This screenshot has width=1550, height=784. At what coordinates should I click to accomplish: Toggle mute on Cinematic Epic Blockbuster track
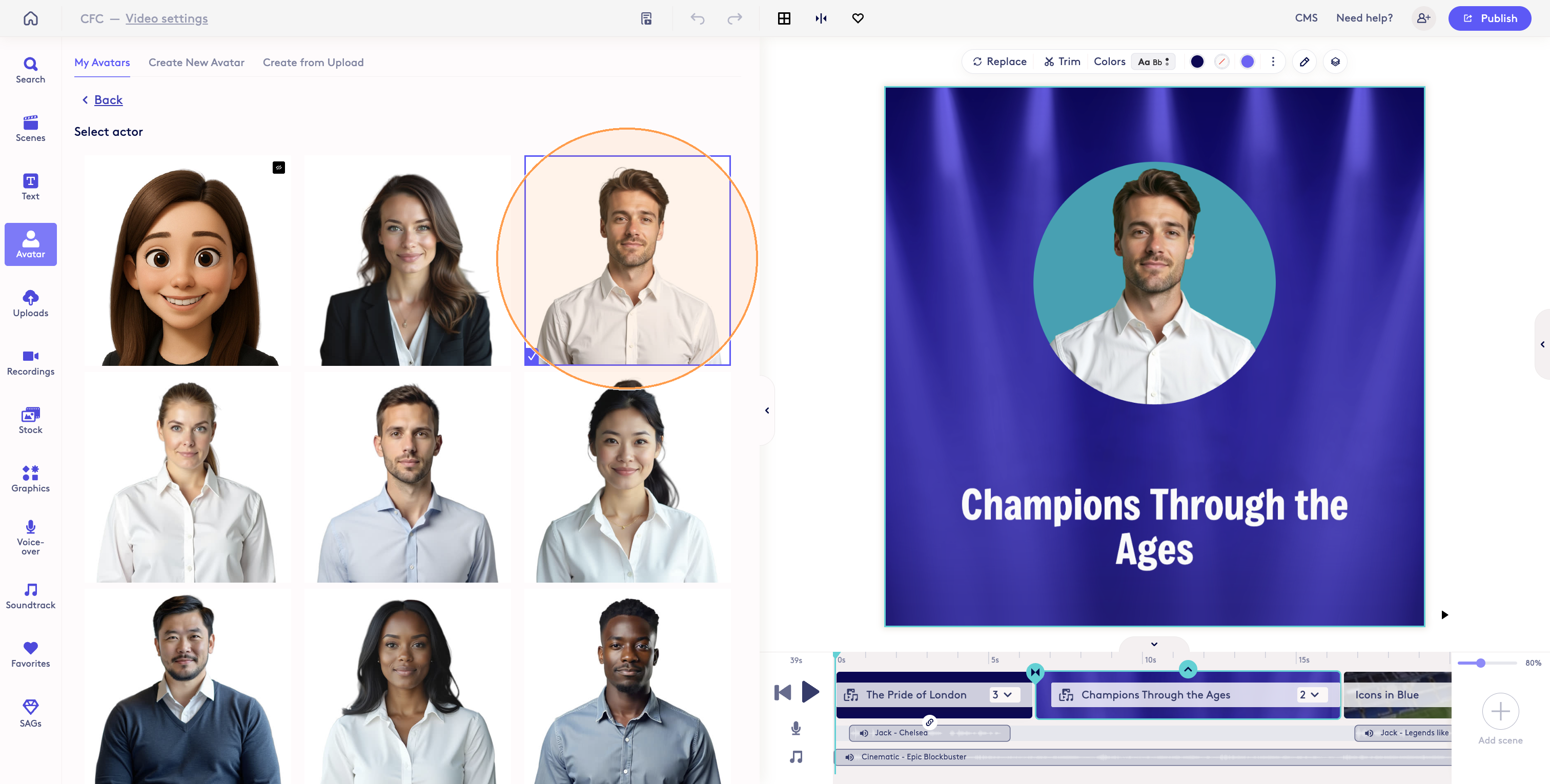coord(849,757)
